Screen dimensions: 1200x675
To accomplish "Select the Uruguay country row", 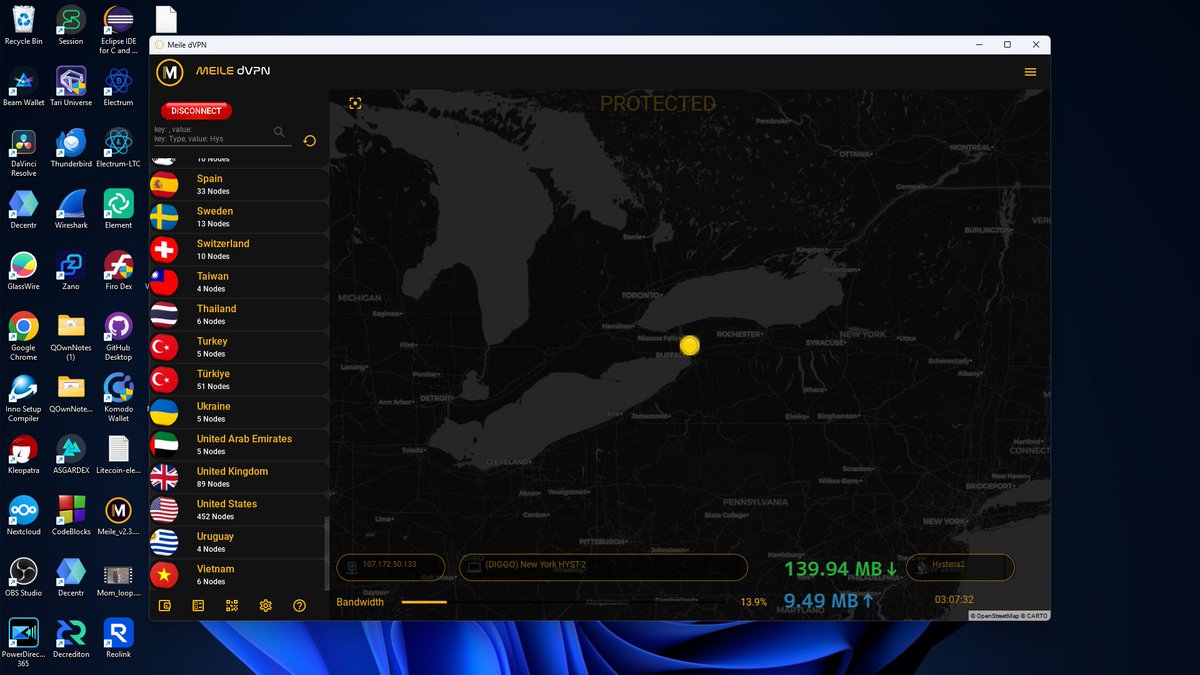I will tap(239, 542).
